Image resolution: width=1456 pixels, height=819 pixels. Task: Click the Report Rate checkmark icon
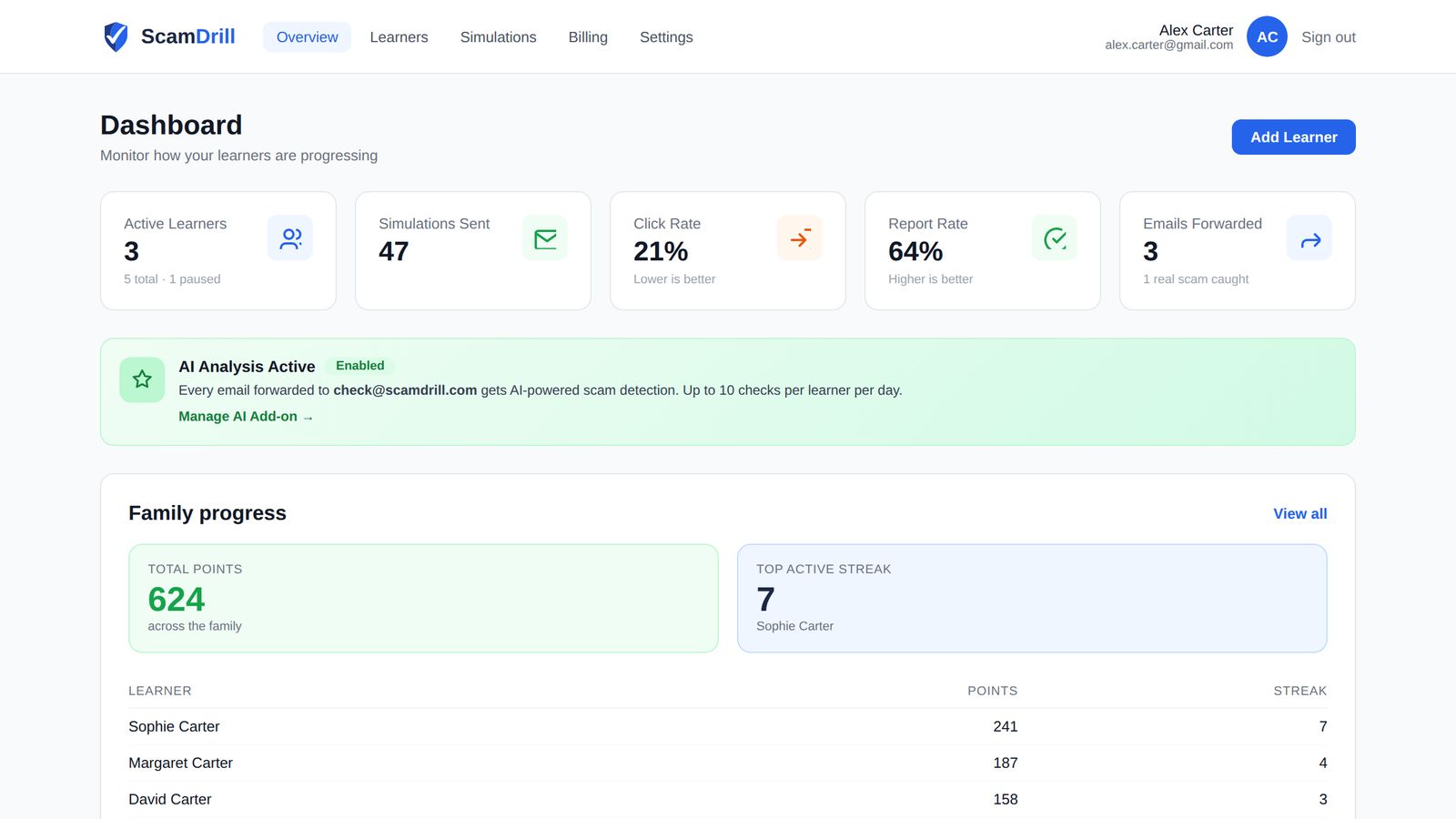1055,238
